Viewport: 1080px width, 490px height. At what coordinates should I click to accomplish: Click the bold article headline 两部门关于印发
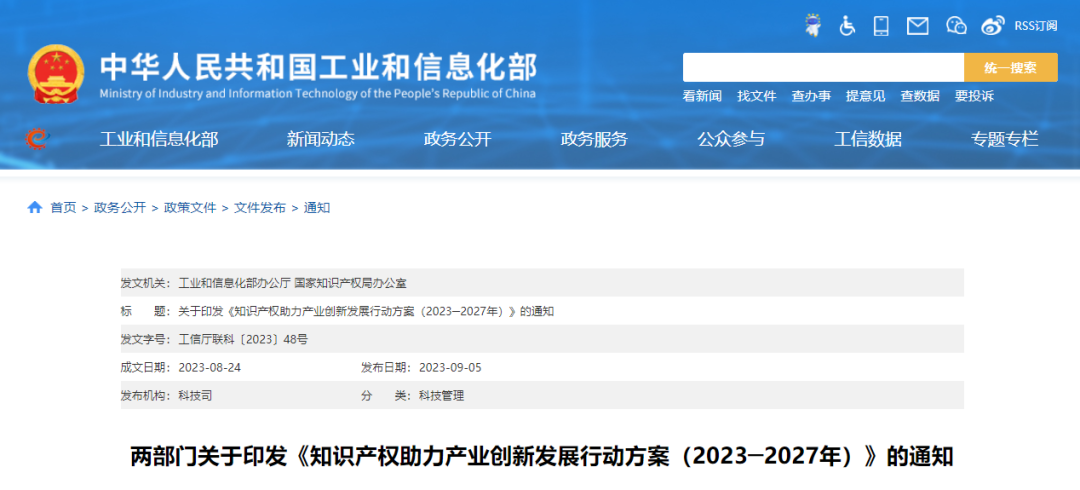pyautogui.click(x=542, y=457)
